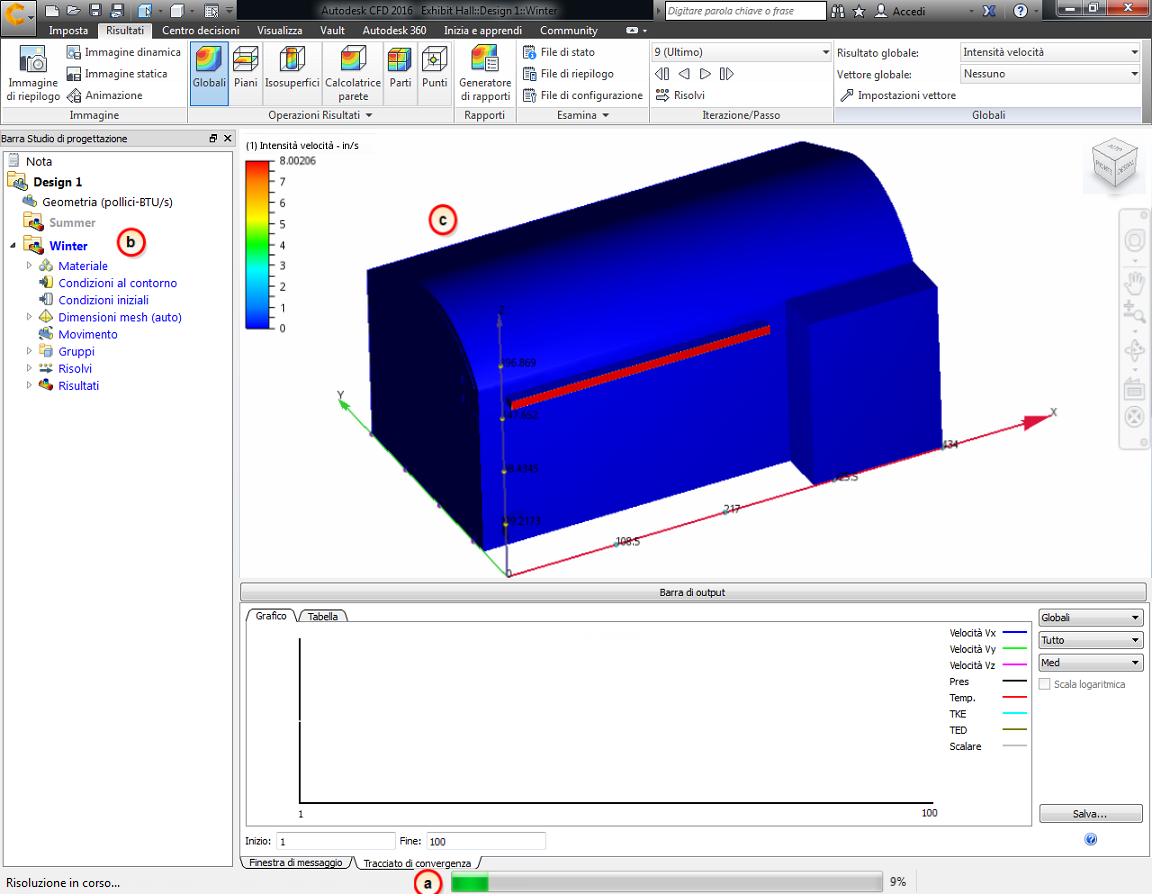Select Condizioni iniziali tree item
1152x894 pixels.
104,300
